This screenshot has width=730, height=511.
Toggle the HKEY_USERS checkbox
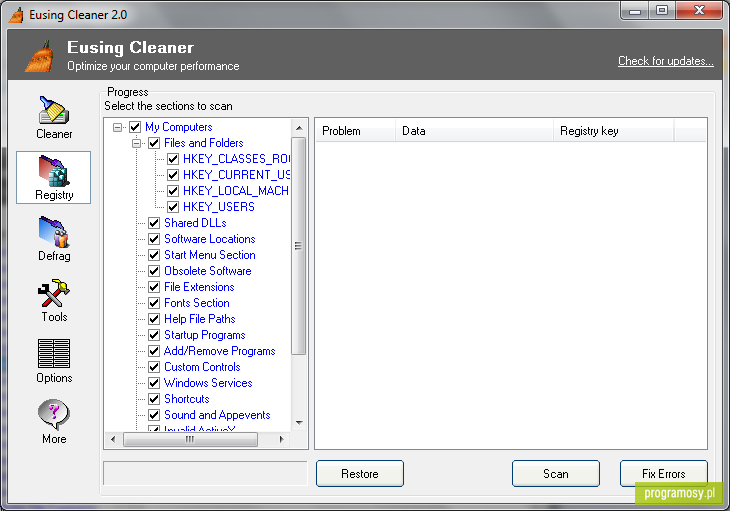point(173,207)
